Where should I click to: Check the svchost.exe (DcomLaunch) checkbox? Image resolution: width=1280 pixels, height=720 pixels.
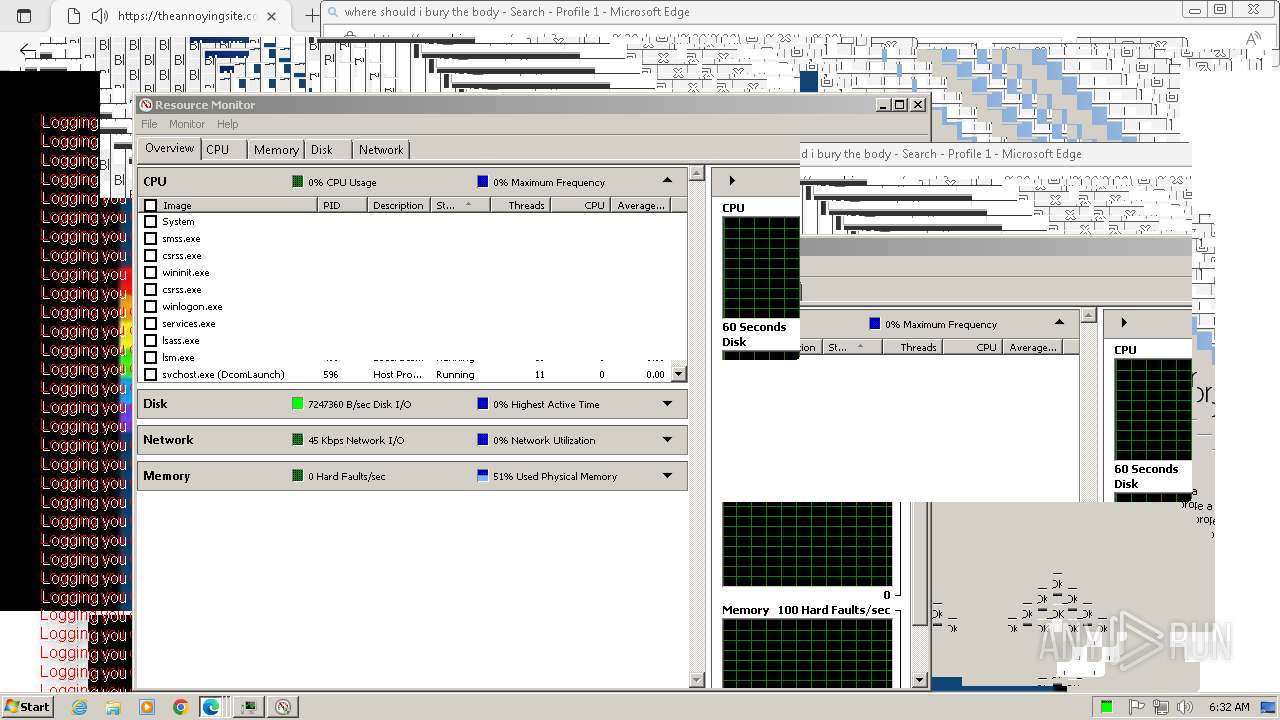(151, 375)
